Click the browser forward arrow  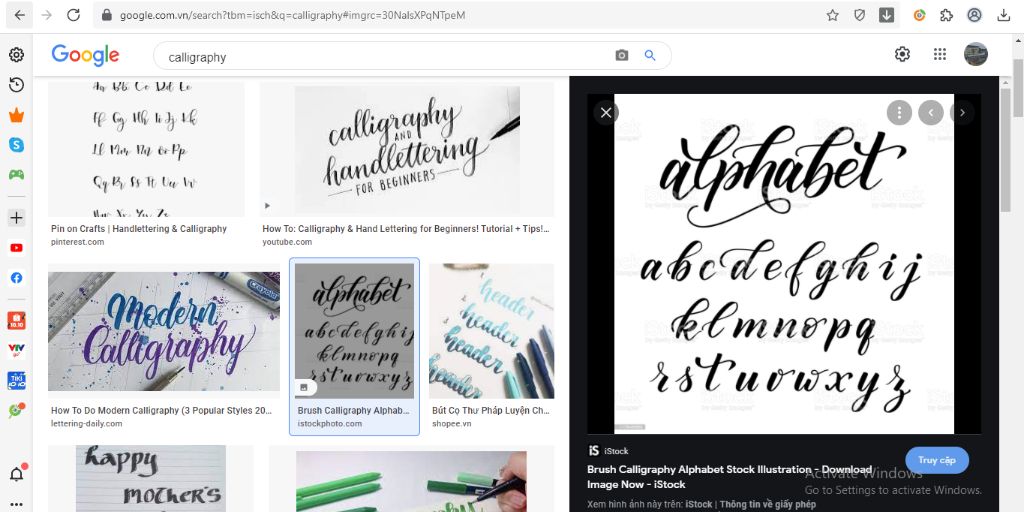coord(46,15)
